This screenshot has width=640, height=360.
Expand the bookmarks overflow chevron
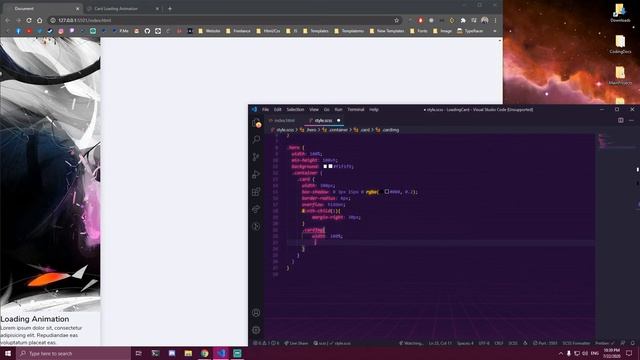495,31
